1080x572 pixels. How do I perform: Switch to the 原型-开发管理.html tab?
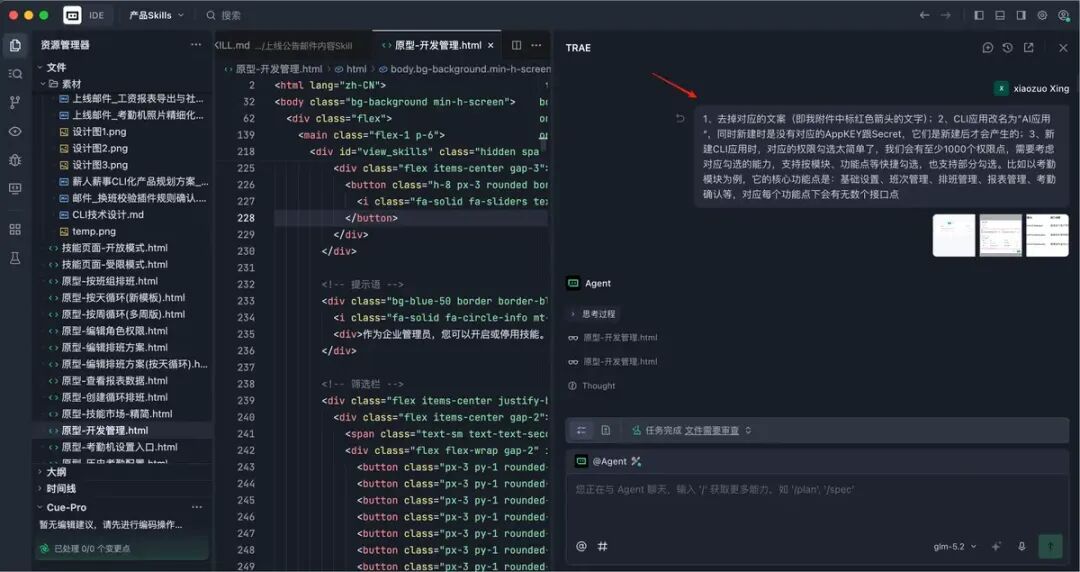click(437, 45)
